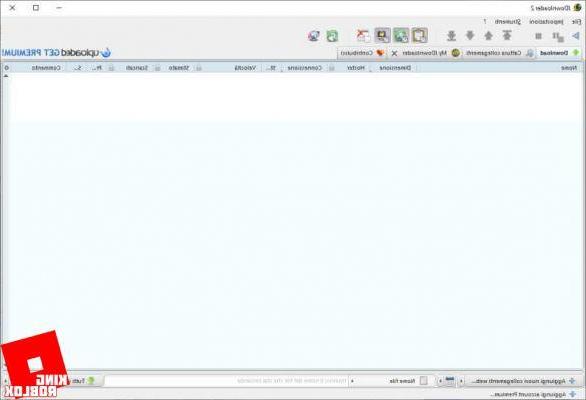The height and width of the screenshot is (400, 586).
Task: Click into the bottom search input field
Action: pos(226,381)
